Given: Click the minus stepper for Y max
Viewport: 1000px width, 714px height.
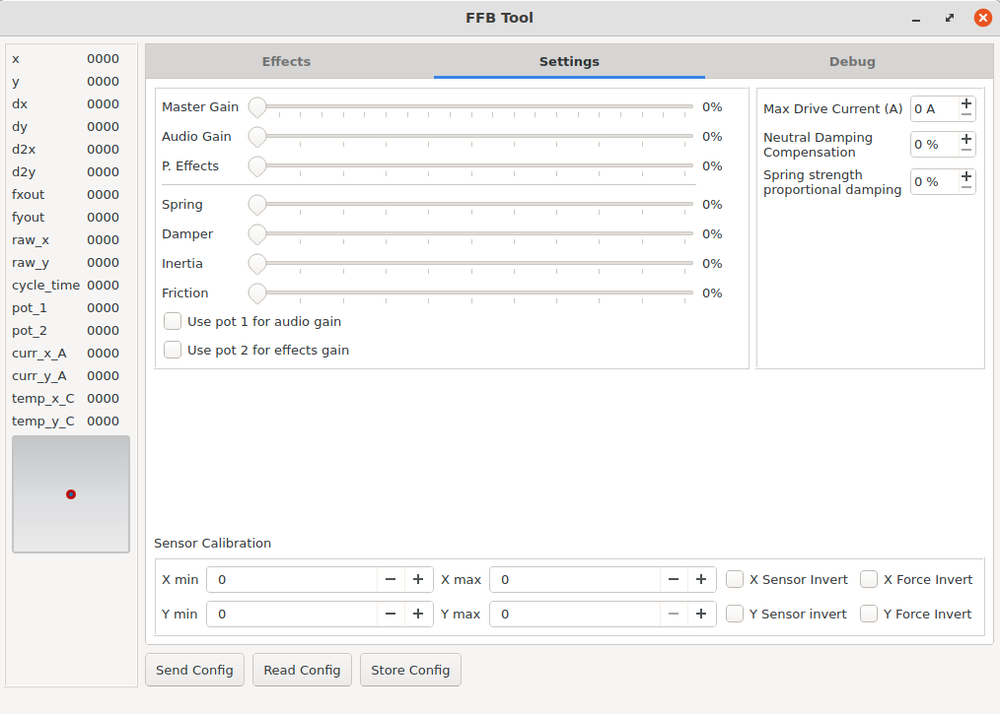Looking at the screenshot, I should point(673,613).
